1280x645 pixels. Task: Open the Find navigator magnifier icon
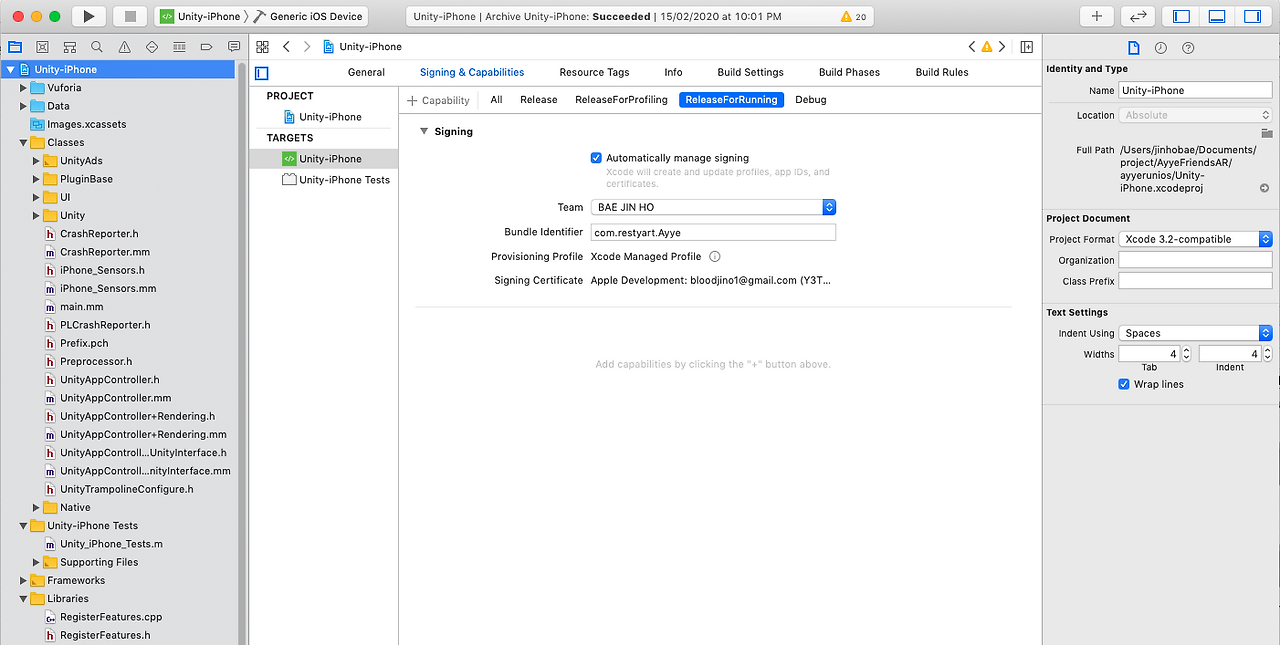pyautogui.click(x=96, y=47)
